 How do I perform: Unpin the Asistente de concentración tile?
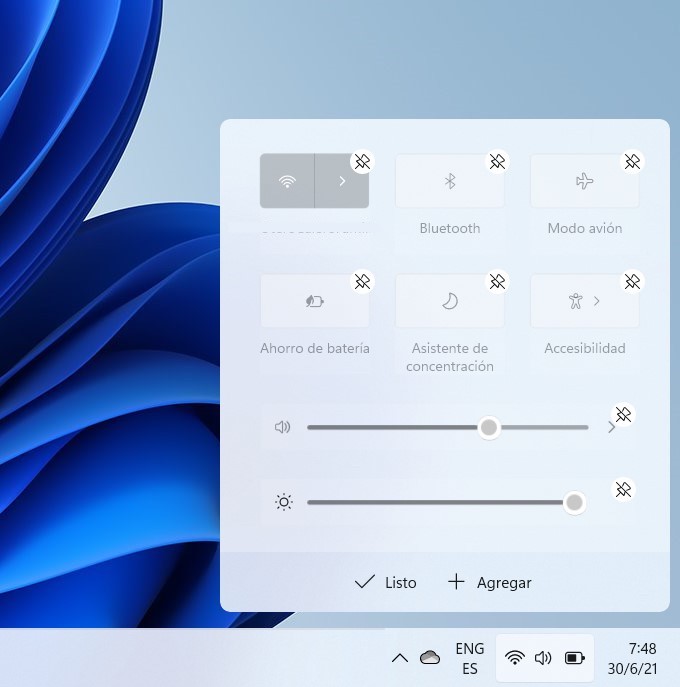tap(497, 282)
